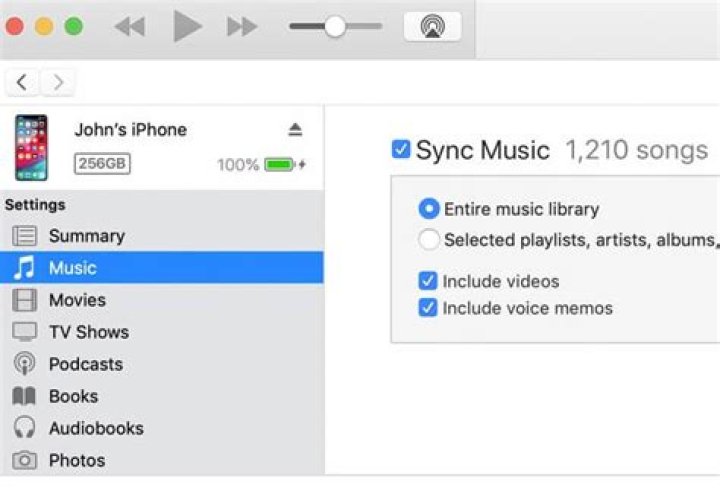This screenshot has height=497, width=720.
Task: Open the Podcasts section
Action: [162, 364]
